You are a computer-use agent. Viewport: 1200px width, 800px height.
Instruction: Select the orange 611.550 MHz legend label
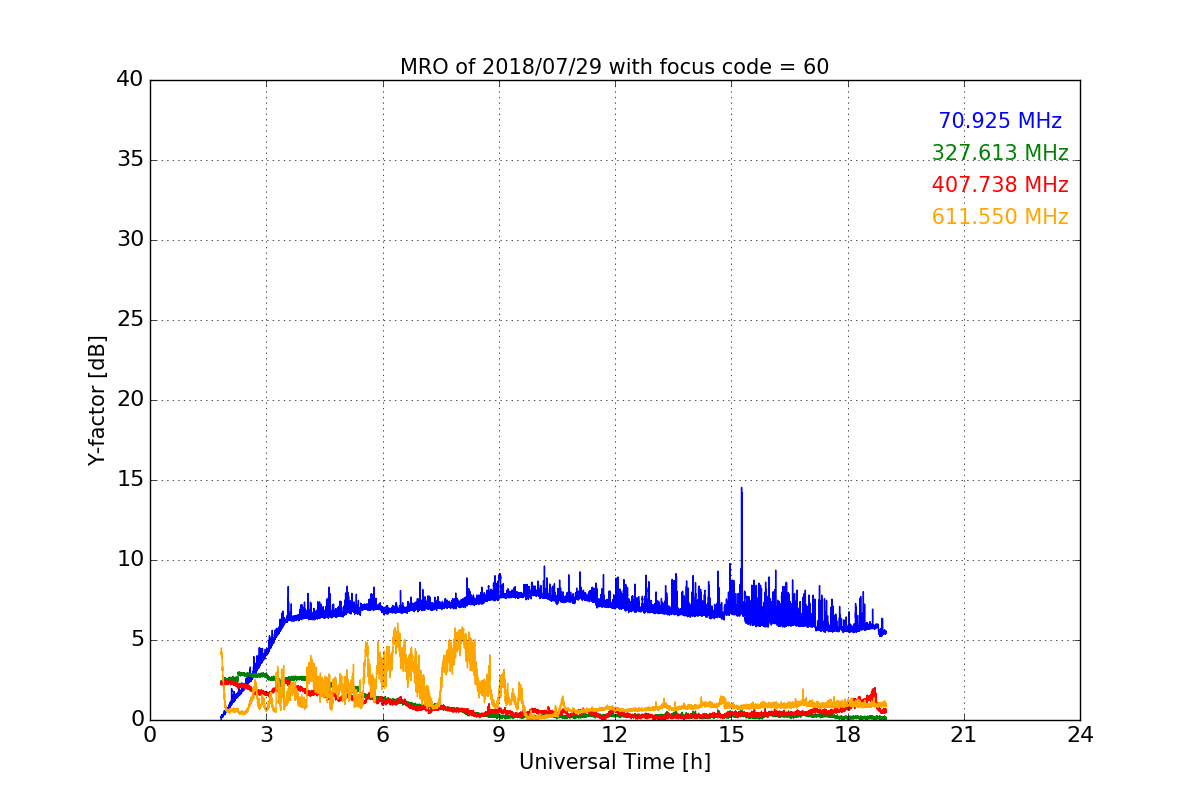tap(1000, 217)
